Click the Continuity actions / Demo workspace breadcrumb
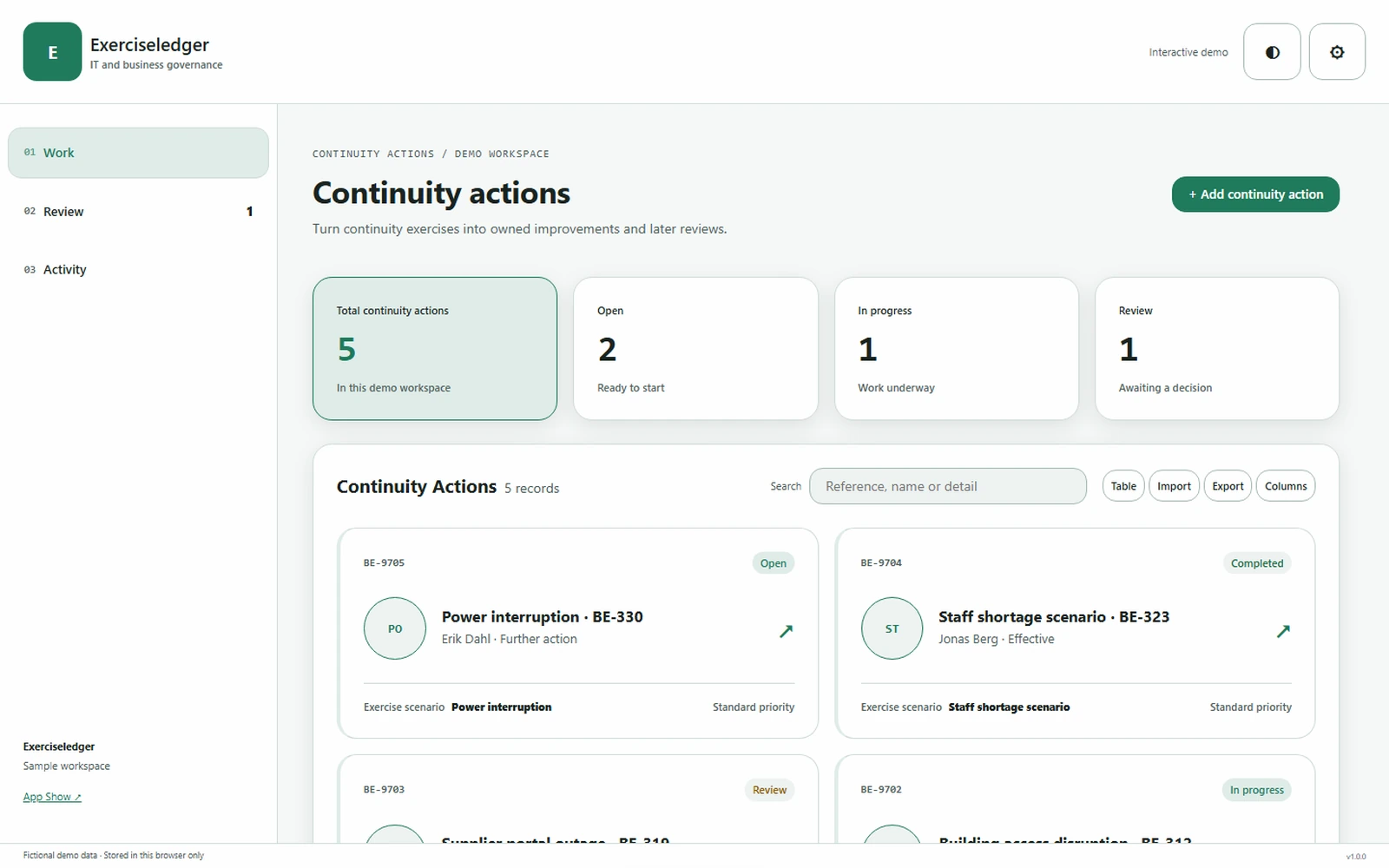This screenshot has height=868, width=1389. coord(431,154)
